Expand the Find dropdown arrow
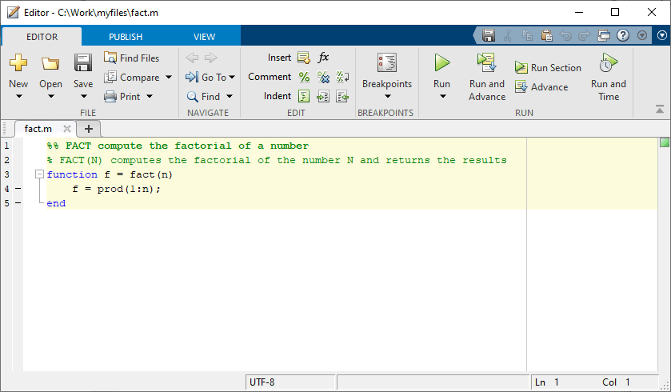 (x=229, y=96)
